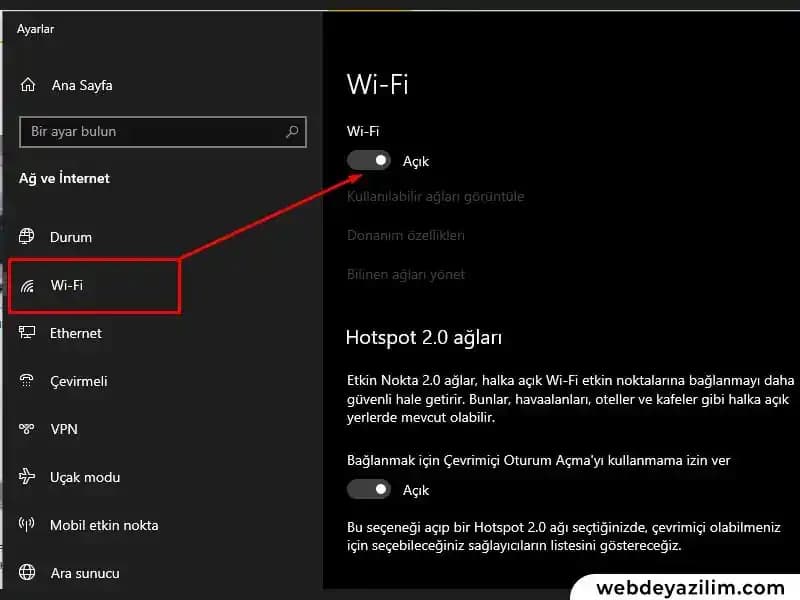
Task: Click the Çevirmeli dial-up icon
Action: (x=28, y=381)
